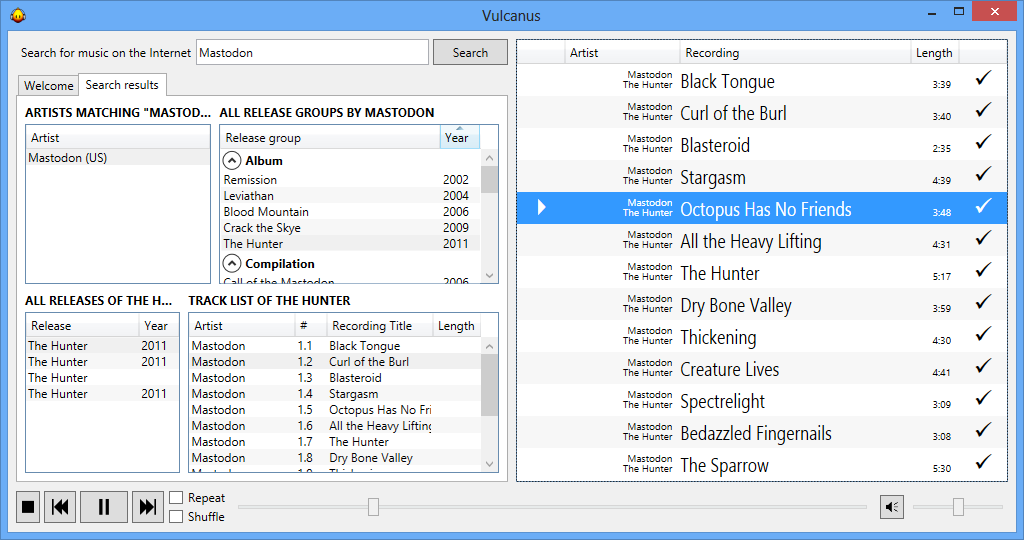The height and width of the screenshot is (540, 1024).
Task: Click the release groups scrollbar thumb
Action: pyautogui.click(x=489, y=180)
